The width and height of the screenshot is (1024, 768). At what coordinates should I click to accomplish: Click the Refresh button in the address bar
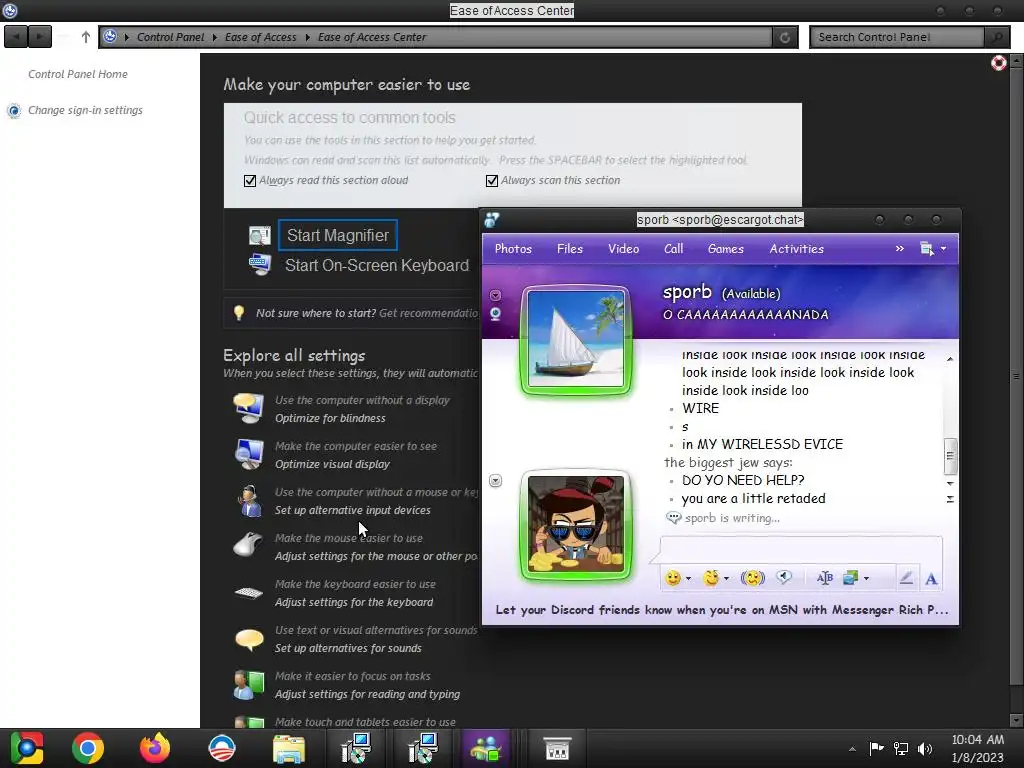pos(785,37)
